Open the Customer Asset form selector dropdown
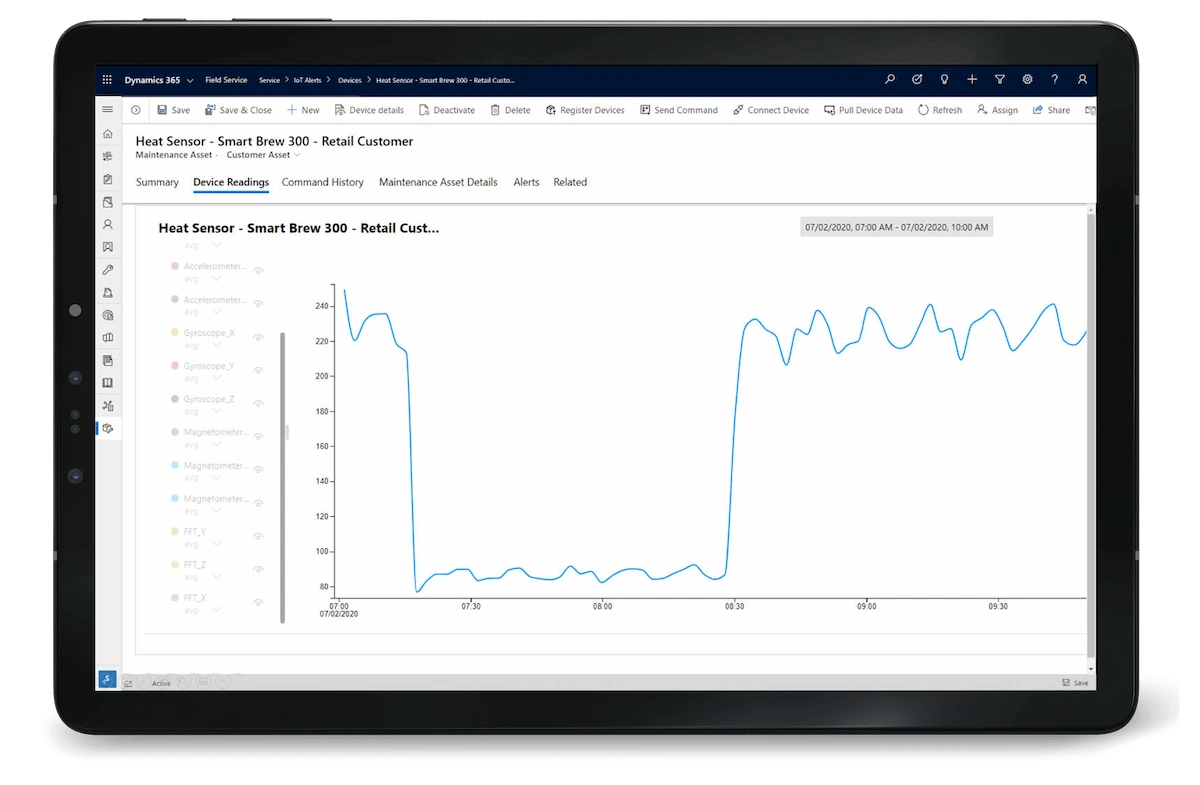This screenshot has width=1200, height=785. pos(263,155)
